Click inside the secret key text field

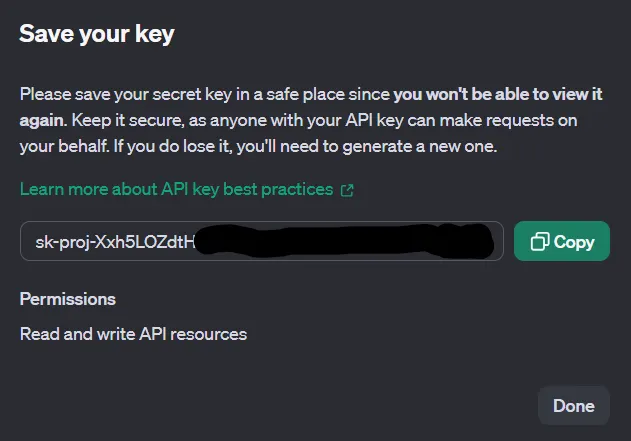click(x=261, y=242)
